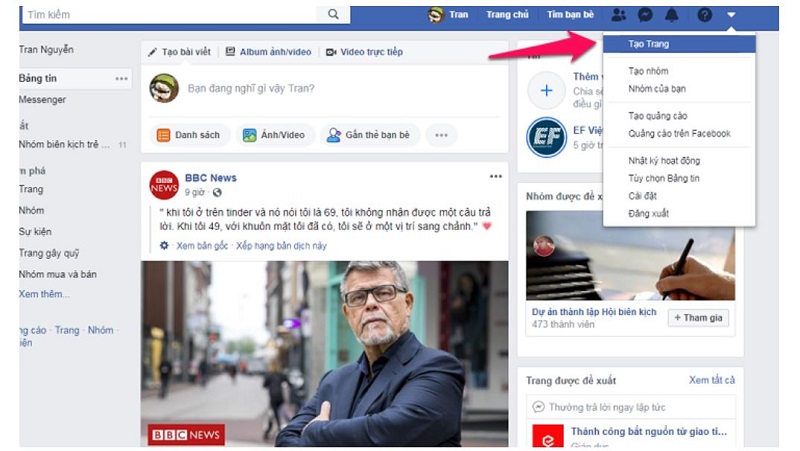Open more composer options ellipsis

pyautogui.click(x=441, y=135)
